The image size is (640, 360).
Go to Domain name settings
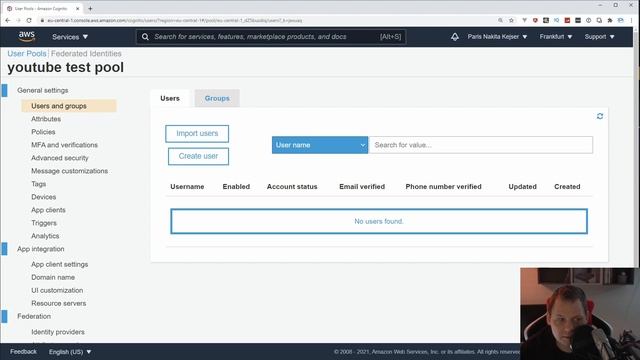click(x=53, y=277)
